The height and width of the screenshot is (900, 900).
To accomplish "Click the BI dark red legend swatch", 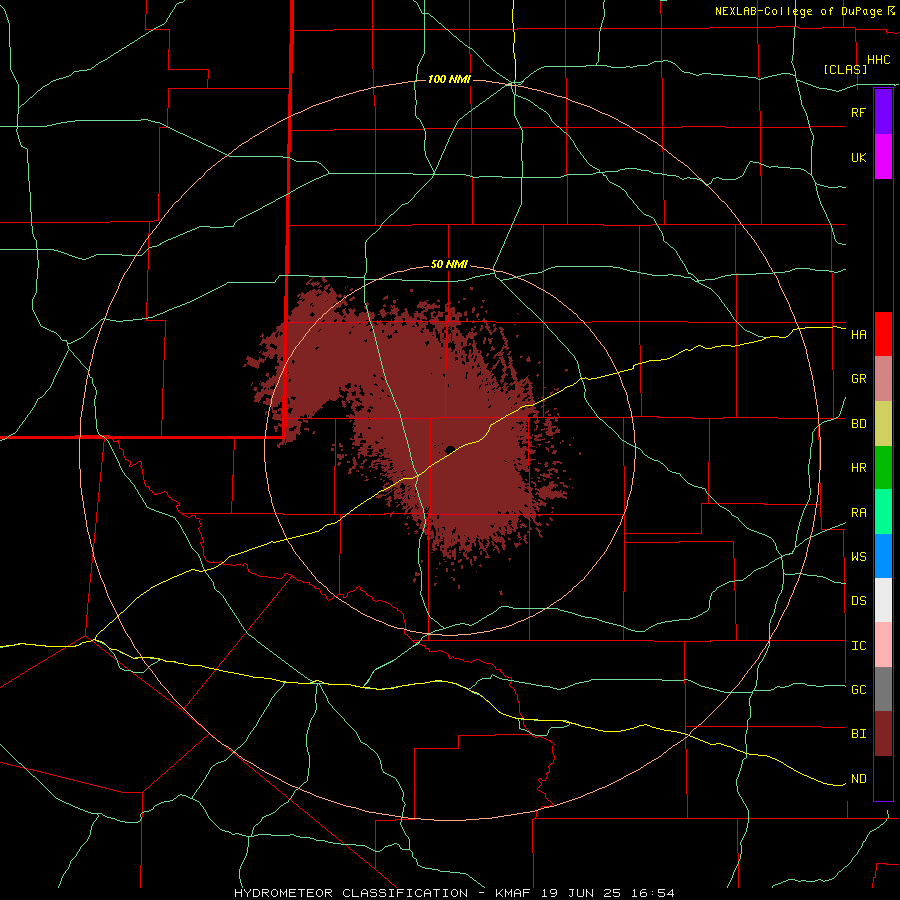I will point(883,734).
